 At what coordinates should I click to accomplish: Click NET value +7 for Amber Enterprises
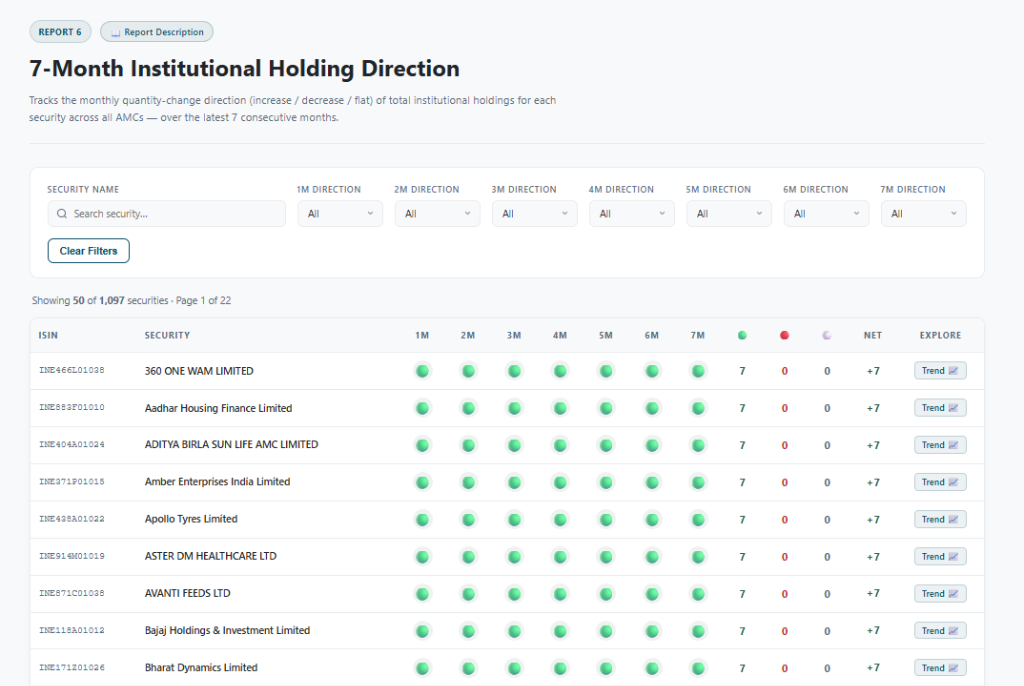tap(873, 483)
